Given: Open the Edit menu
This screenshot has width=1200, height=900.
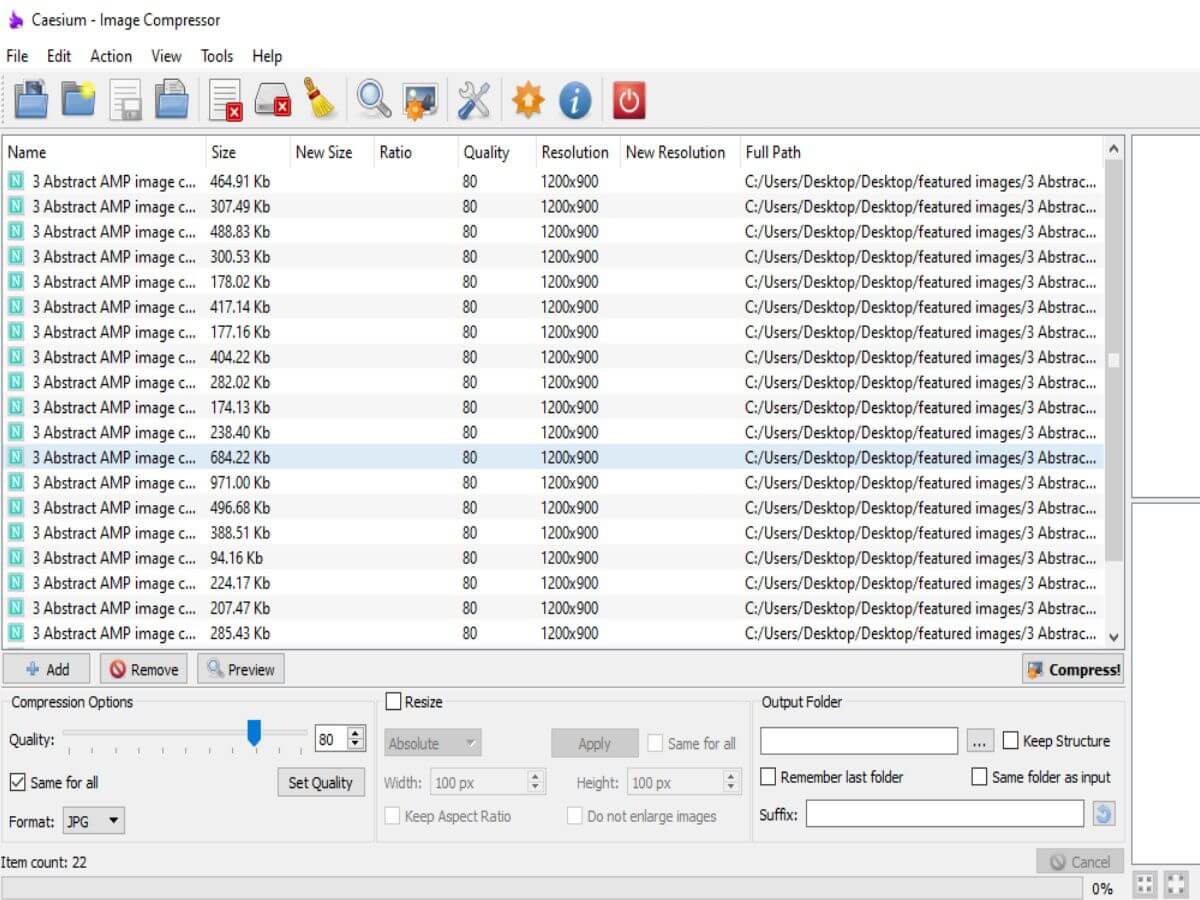Looking at the screenshot, I should click(x=59, y=56).
